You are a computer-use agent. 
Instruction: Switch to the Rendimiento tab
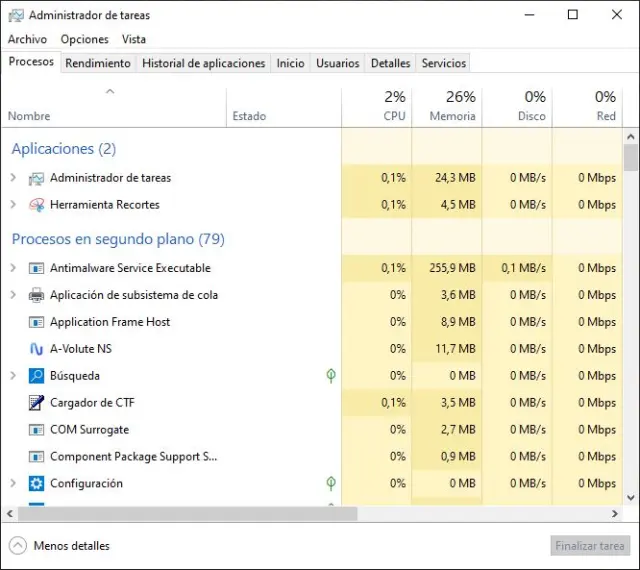pos(98,63)
